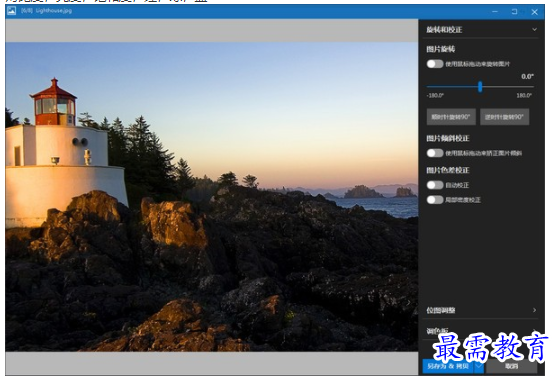Click the 0.0° rotation angle value
Image resolution: width=557 pixels, height=379 pixels.
pos(528,76)
